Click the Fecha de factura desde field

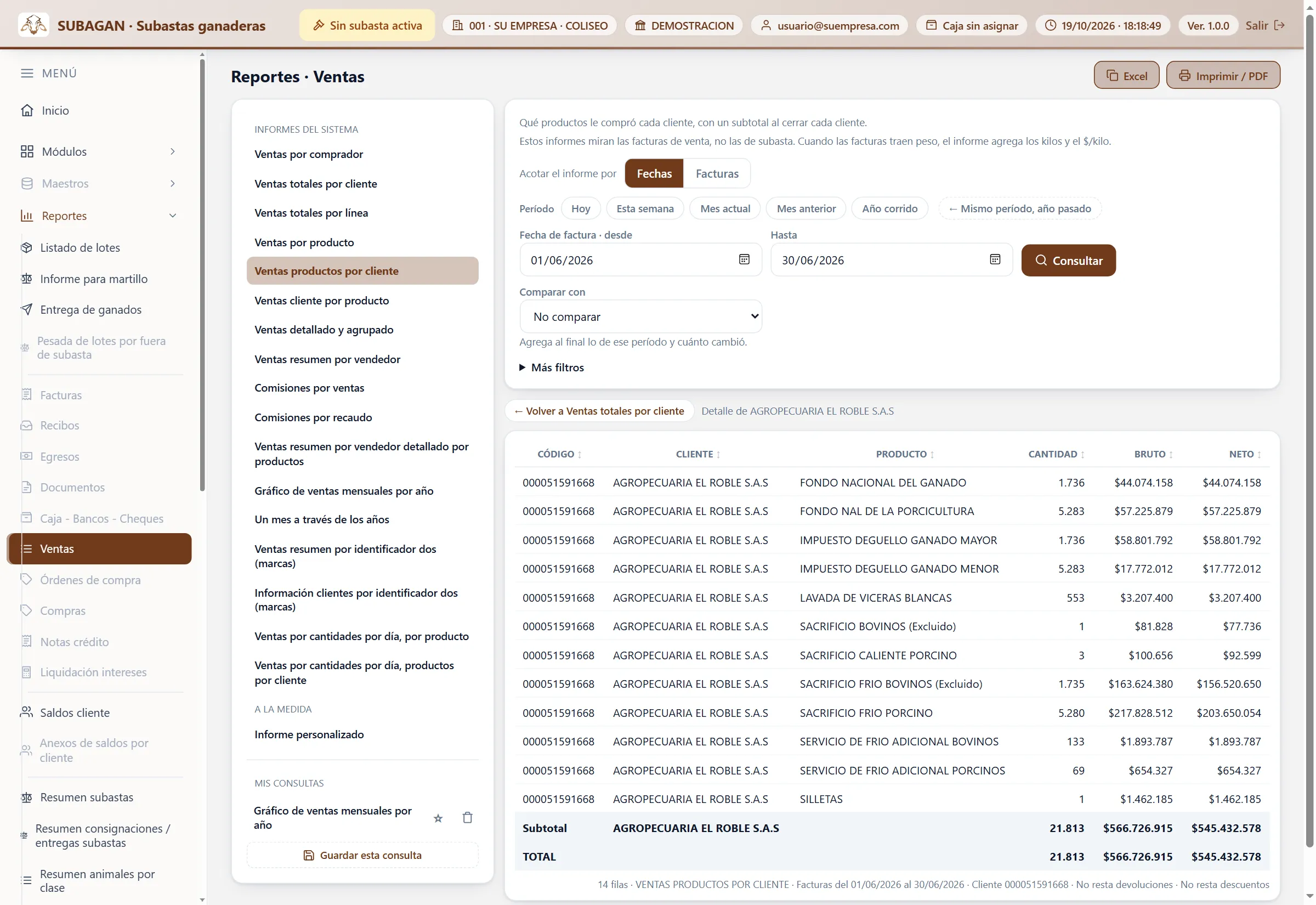640,259
